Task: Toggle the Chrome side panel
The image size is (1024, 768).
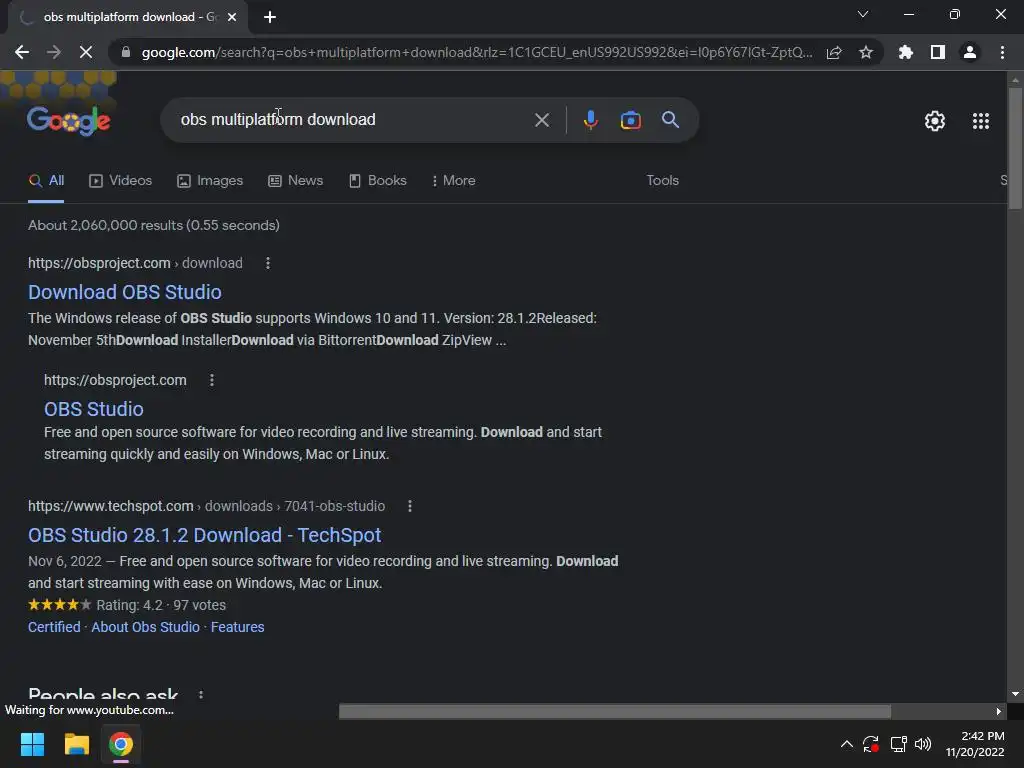Action: [x=937, y=52]
